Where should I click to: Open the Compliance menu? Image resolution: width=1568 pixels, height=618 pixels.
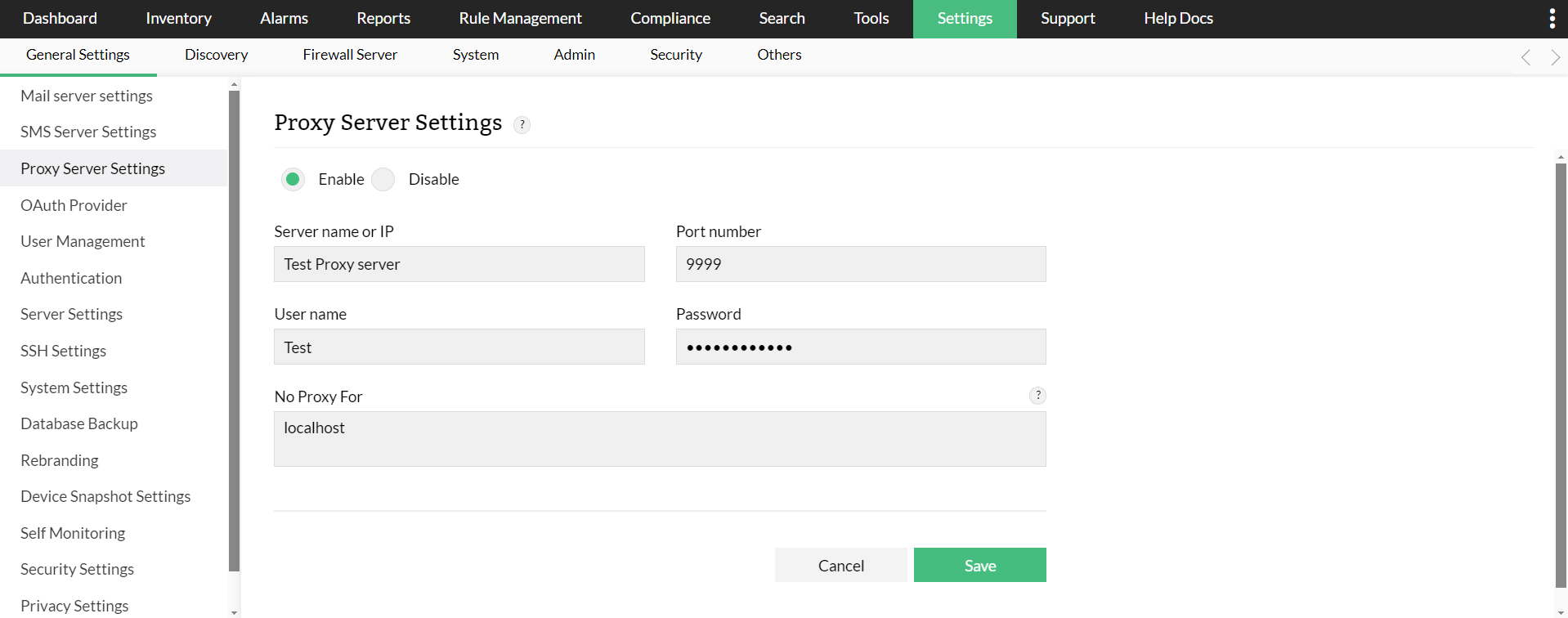pyautogui.click(x=670, y=19)
